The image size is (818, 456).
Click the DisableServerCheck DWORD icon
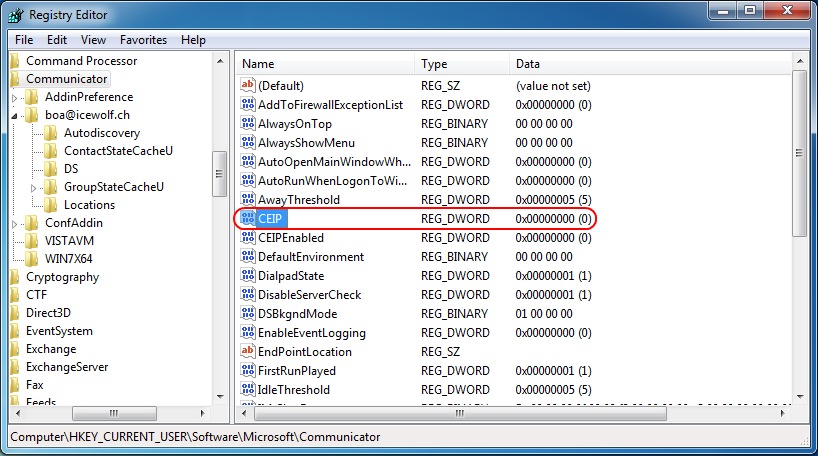(248, 295)
